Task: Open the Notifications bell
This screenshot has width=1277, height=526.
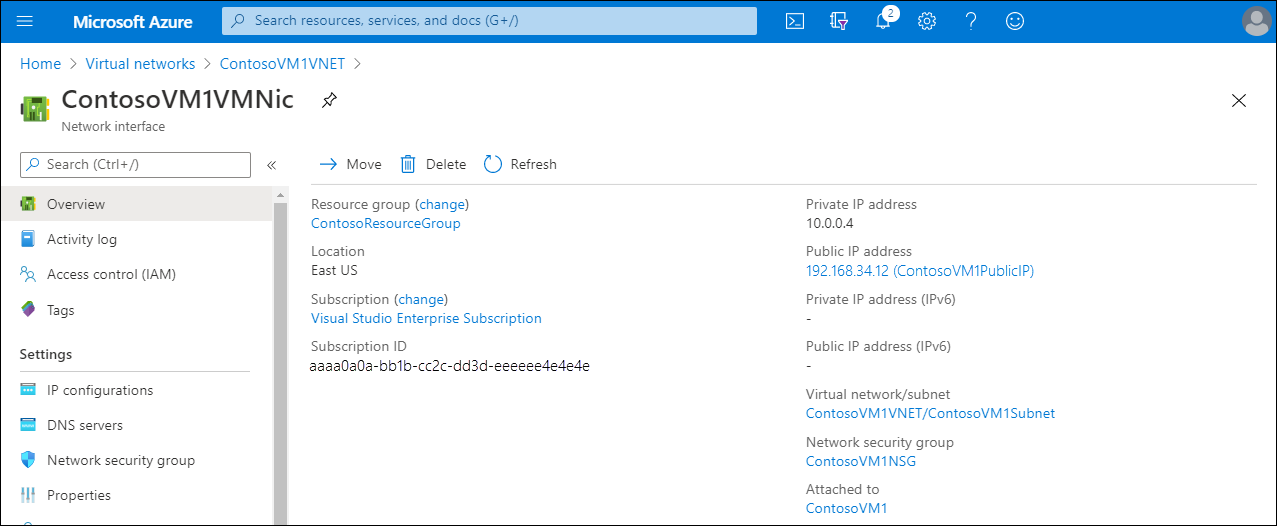Action: click(883, 21)
